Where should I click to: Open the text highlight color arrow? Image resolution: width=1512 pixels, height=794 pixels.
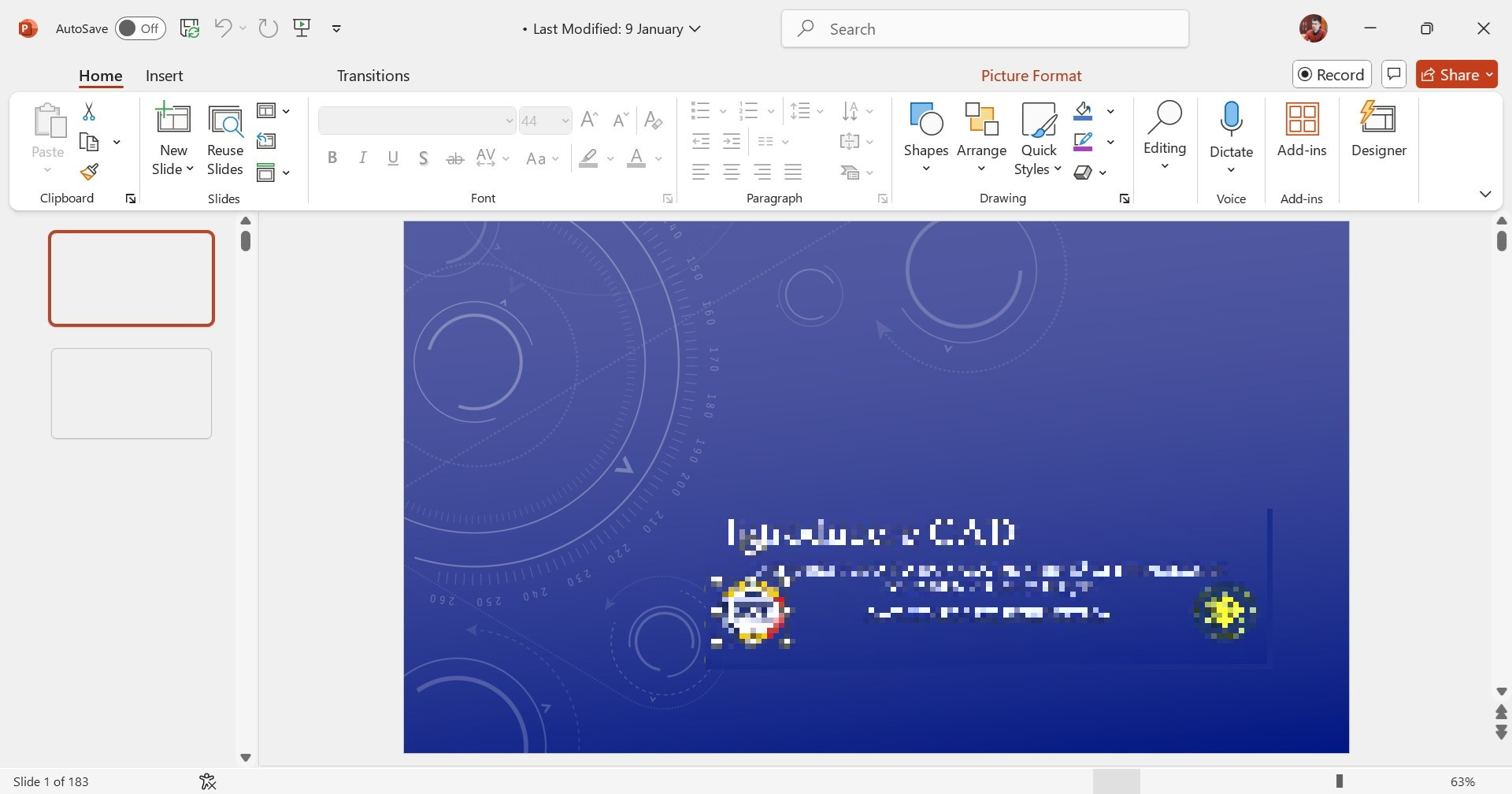[x=610, y=158]
